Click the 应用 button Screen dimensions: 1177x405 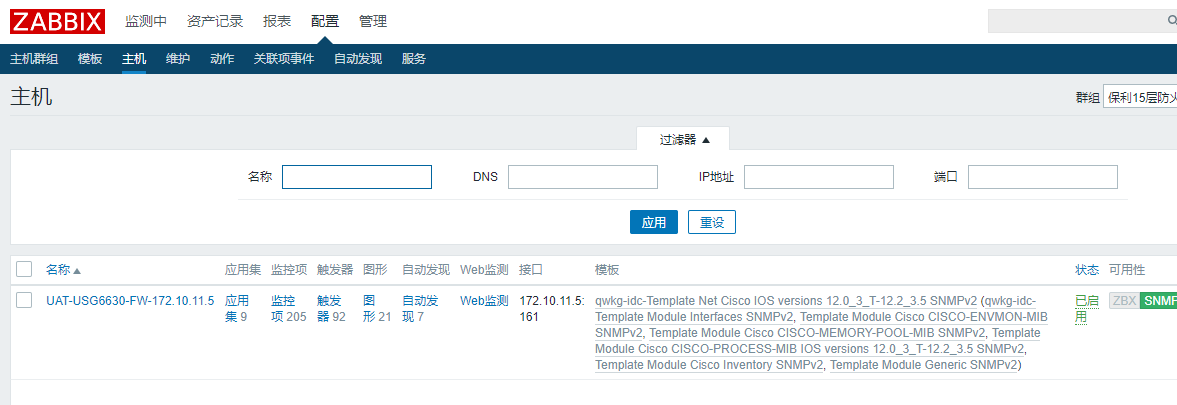click(x=654, y=223)
